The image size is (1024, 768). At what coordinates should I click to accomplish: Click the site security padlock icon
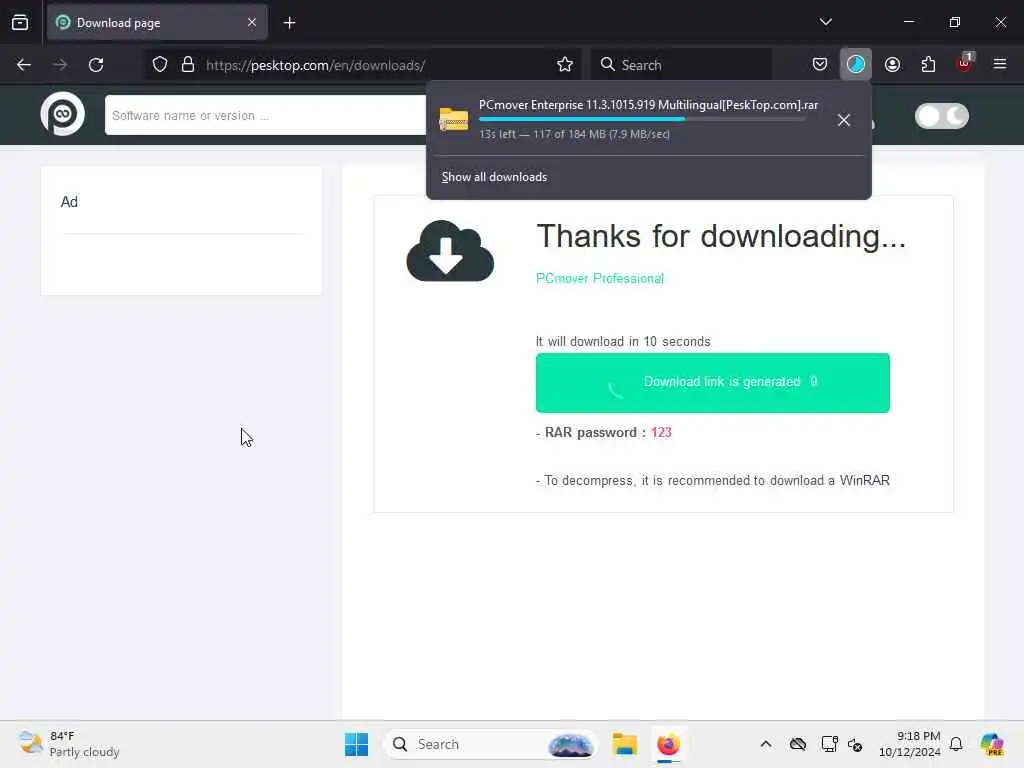(188, 65)
